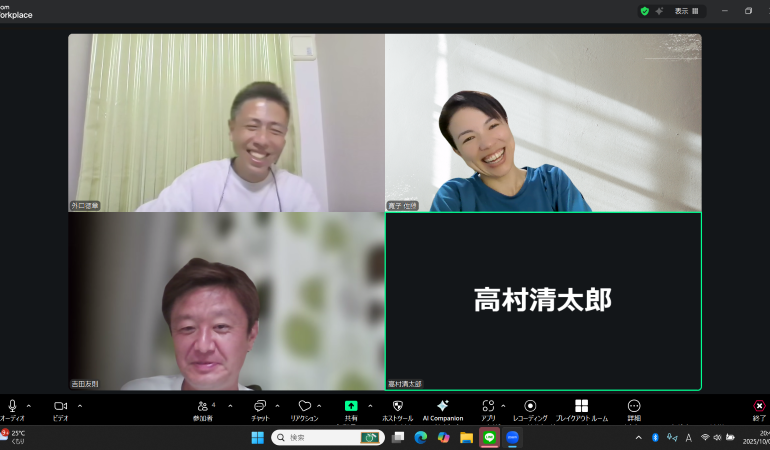Open Host Tools shield icon

pos(397,406)
